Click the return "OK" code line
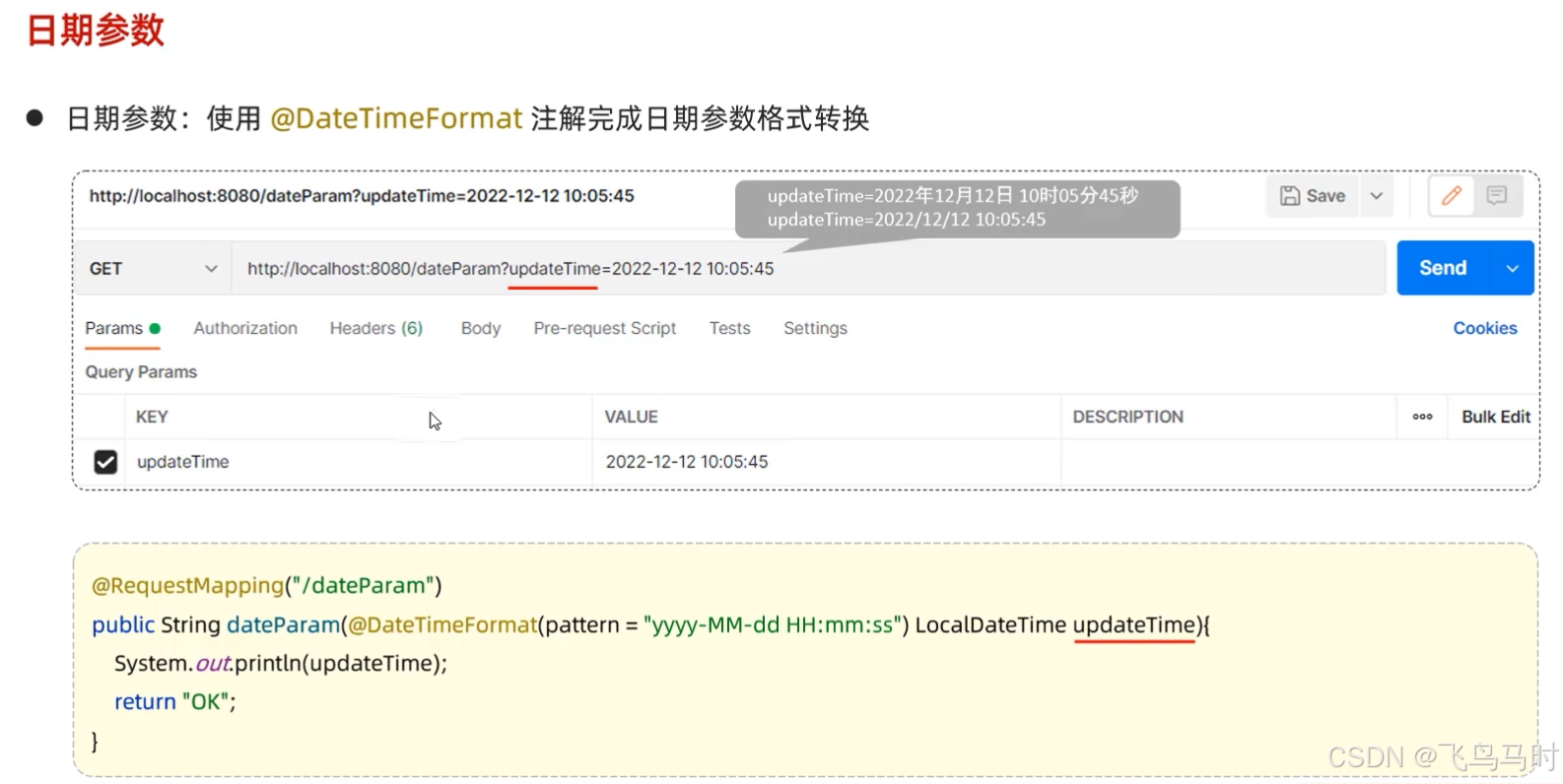 (175, 702)
